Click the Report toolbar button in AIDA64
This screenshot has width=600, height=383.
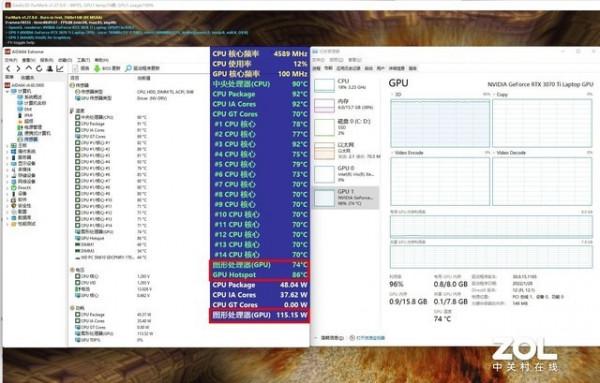[81, 68]
